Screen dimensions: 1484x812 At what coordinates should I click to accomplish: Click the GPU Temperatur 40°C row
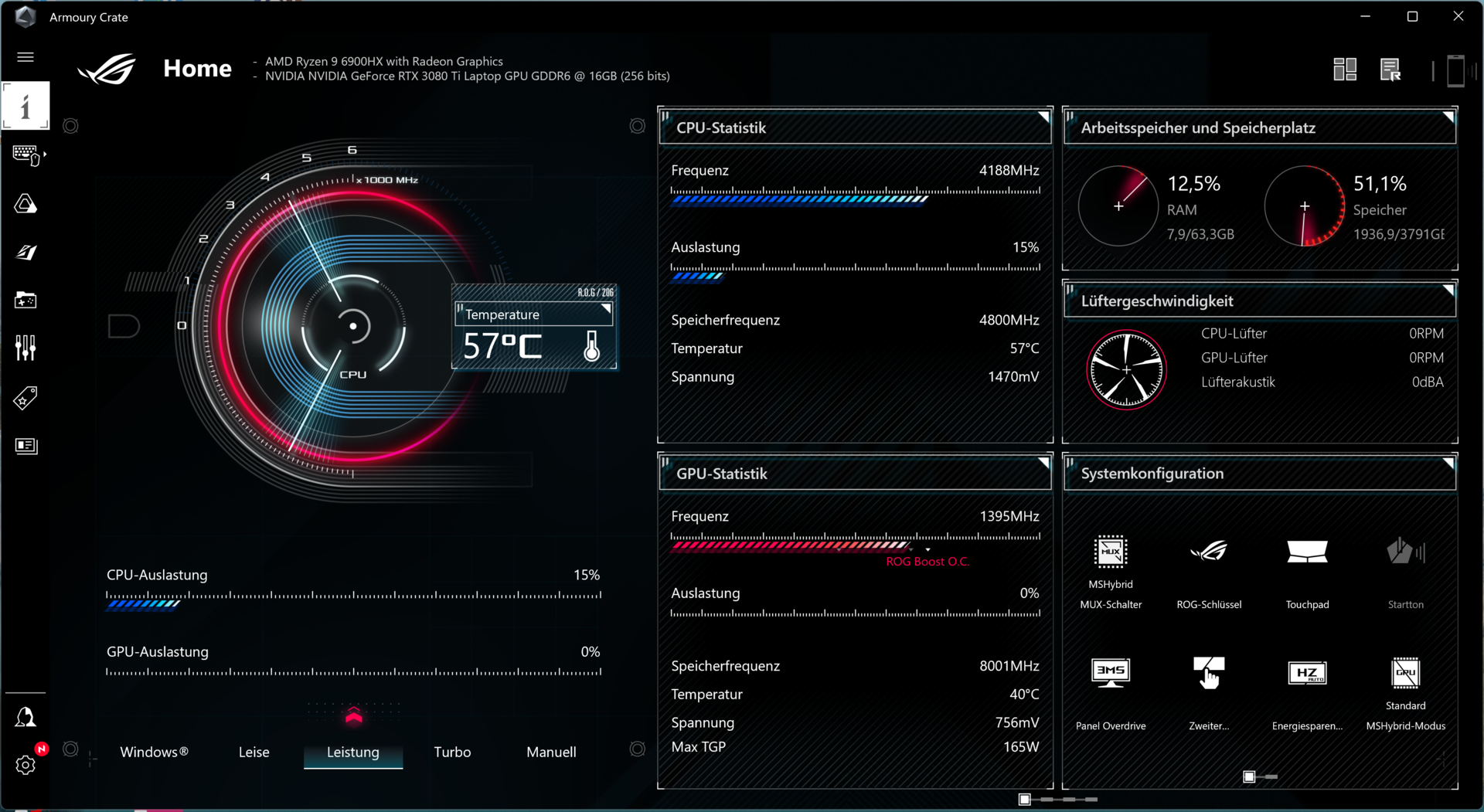point(855,695)
